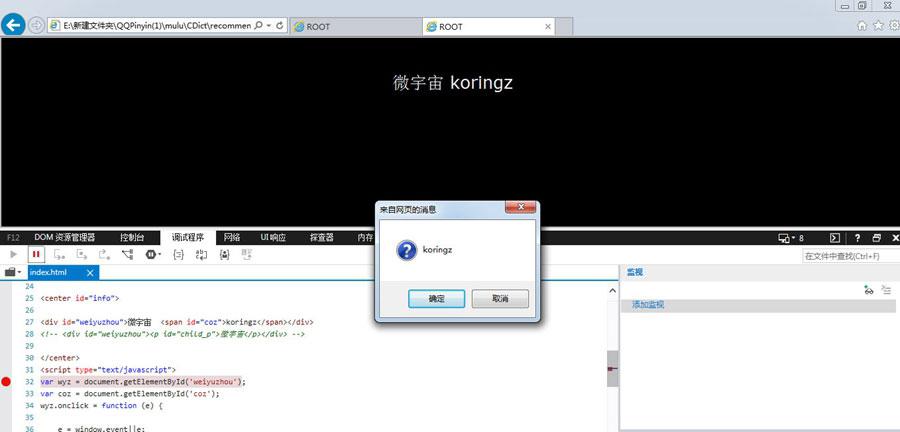
Task: Click the Step out icon
Action: pyautogui.click(x=104, y=254)
